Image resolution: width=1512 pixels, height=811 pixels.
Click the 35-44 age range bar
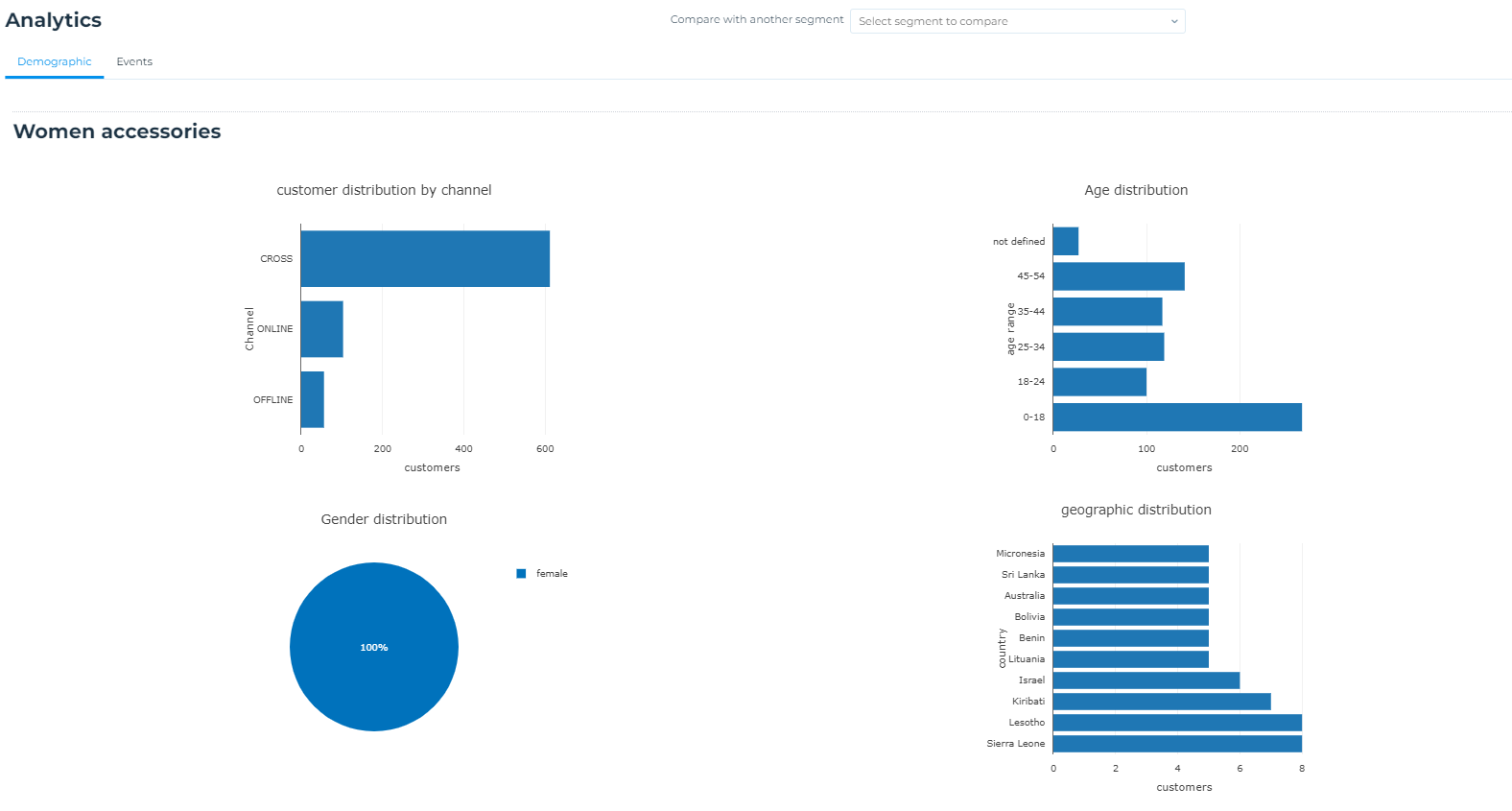(x=1107, y=312)
